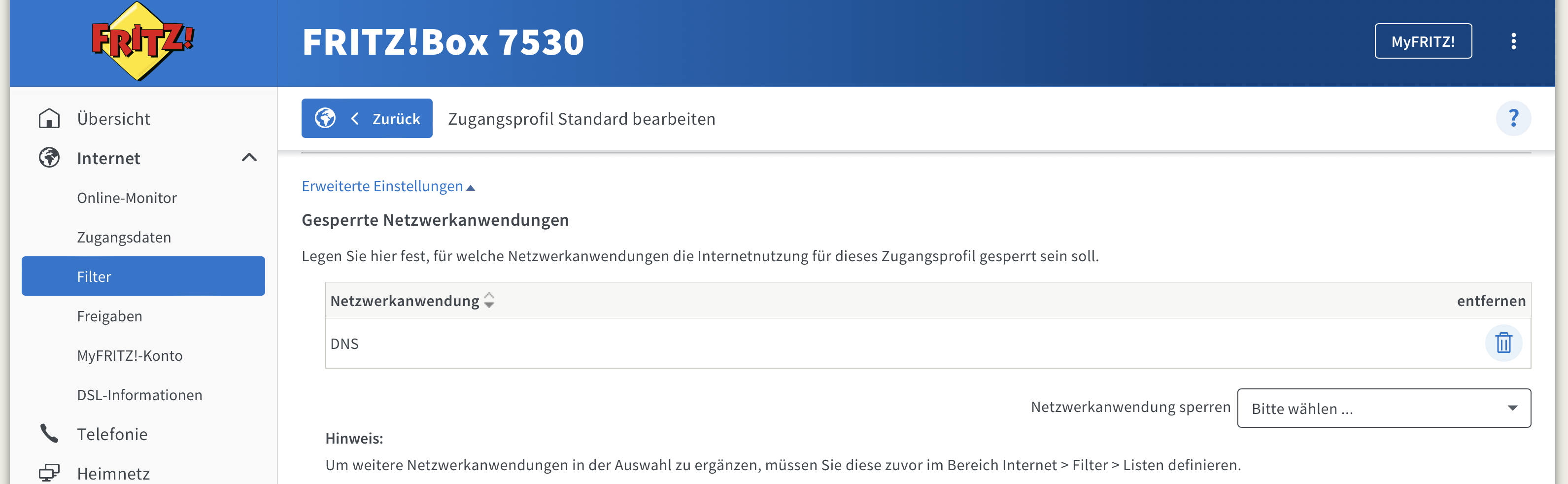Click the globe icon inside the Zurück button
This screenshot has height=484, width=1568.
[x=326, y=118]
